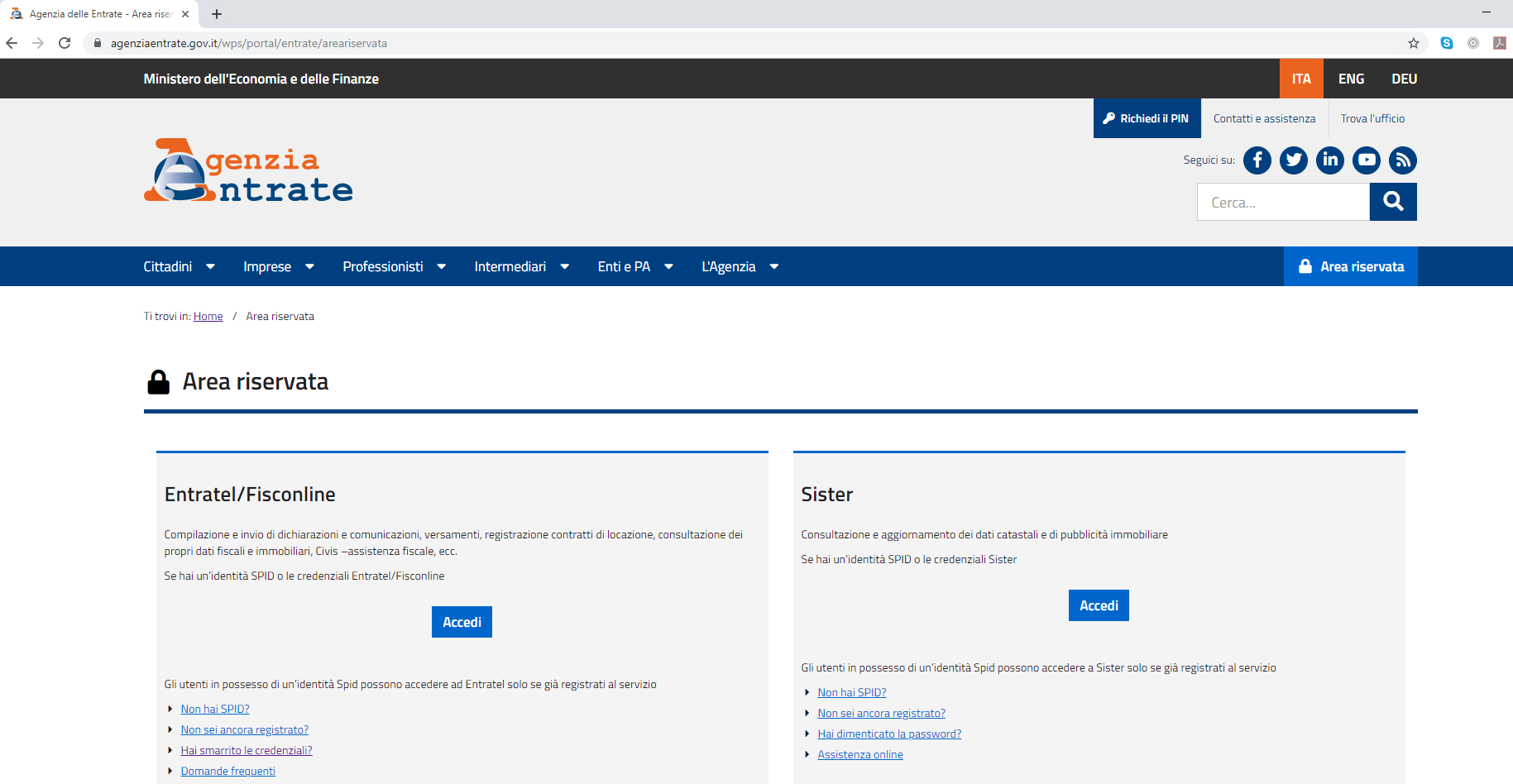Open Non sei ancora registrato under Sister
Image resolution: width=1513 pixels, height=784 pixels.
pos(882,713)
